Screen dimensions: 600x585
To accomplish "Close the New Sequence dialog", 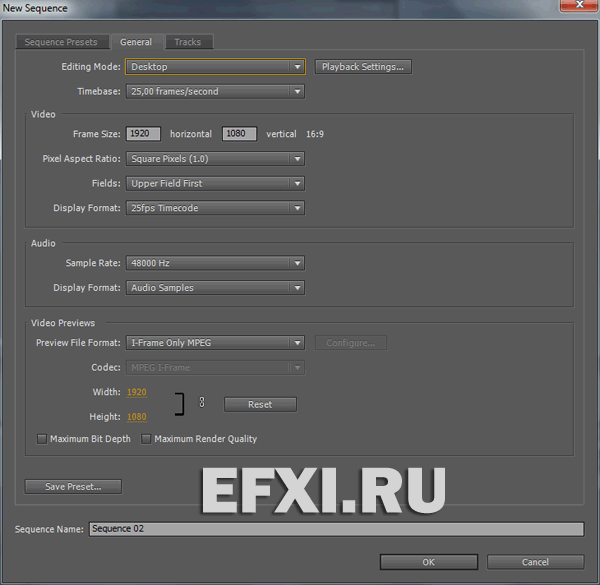I will [x=579, y=5].
